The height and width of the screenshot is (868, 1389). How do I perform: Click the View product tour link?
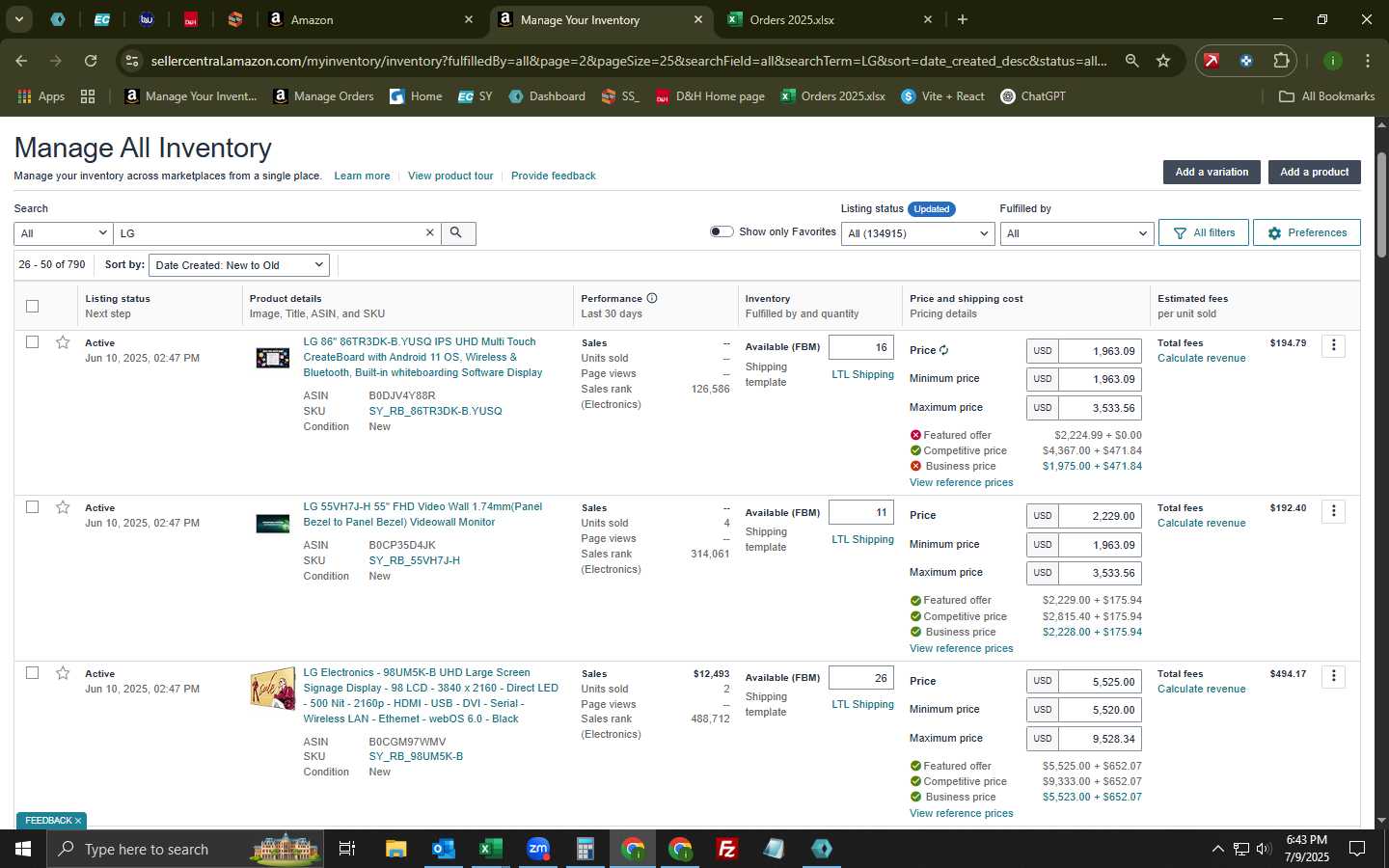[450, 176]
